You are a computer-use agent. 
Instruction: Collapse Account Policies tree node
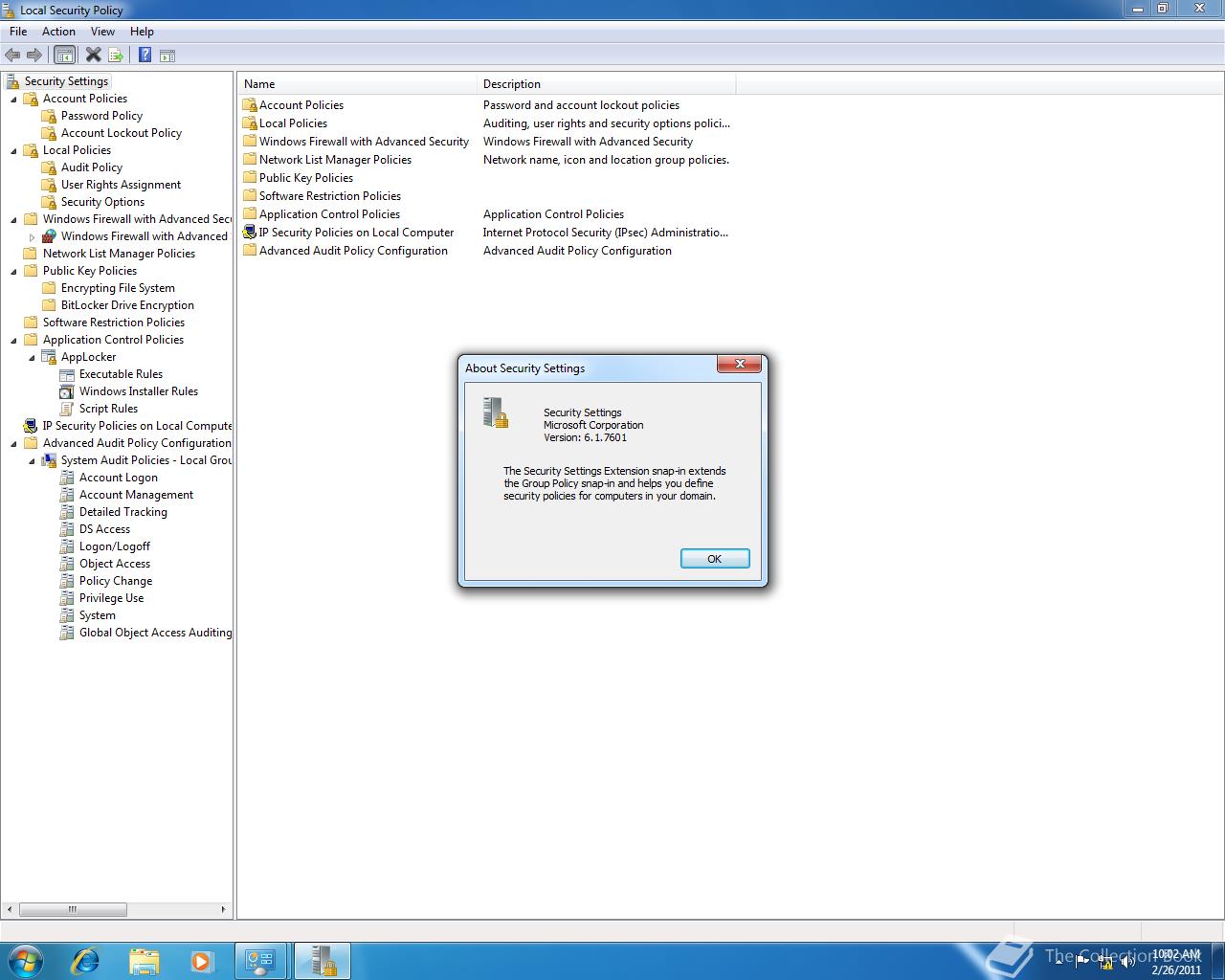click(13, 99)
